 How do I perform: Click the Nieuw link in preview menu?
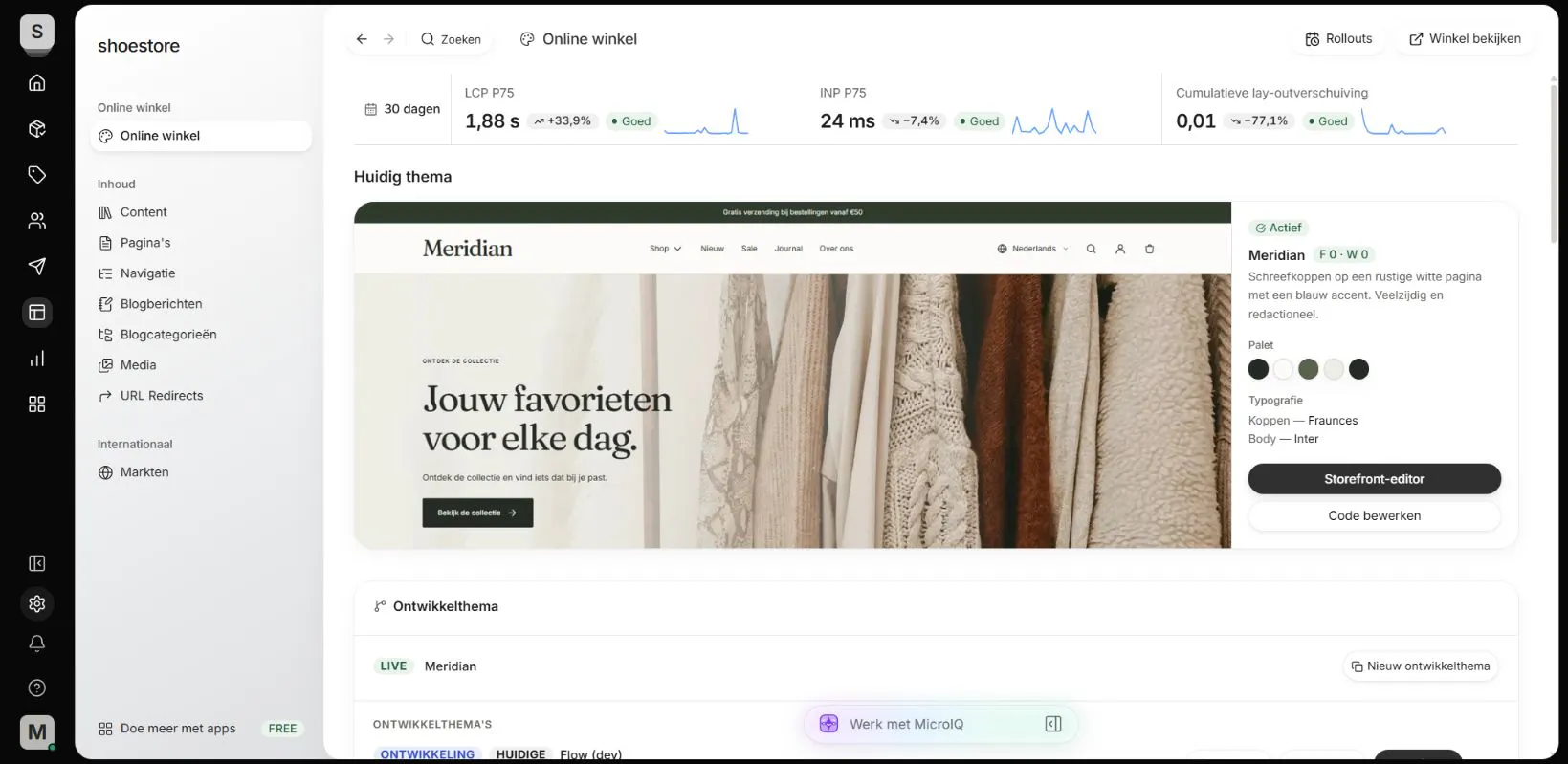[712, 249]
